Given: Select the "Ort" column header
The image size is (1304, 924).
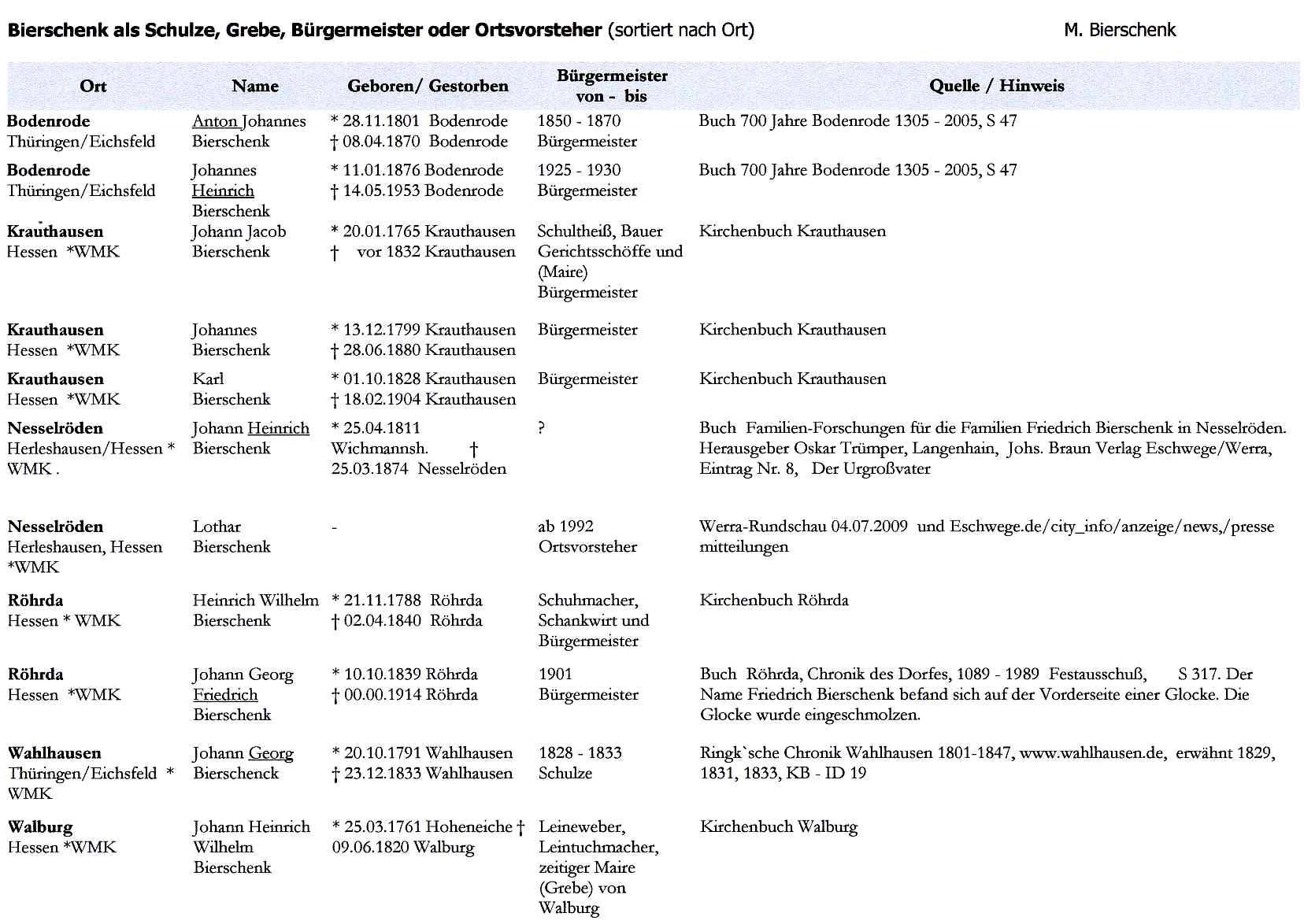Looking at the screenshot, I should pyautogui.click(x=93, y=87).
